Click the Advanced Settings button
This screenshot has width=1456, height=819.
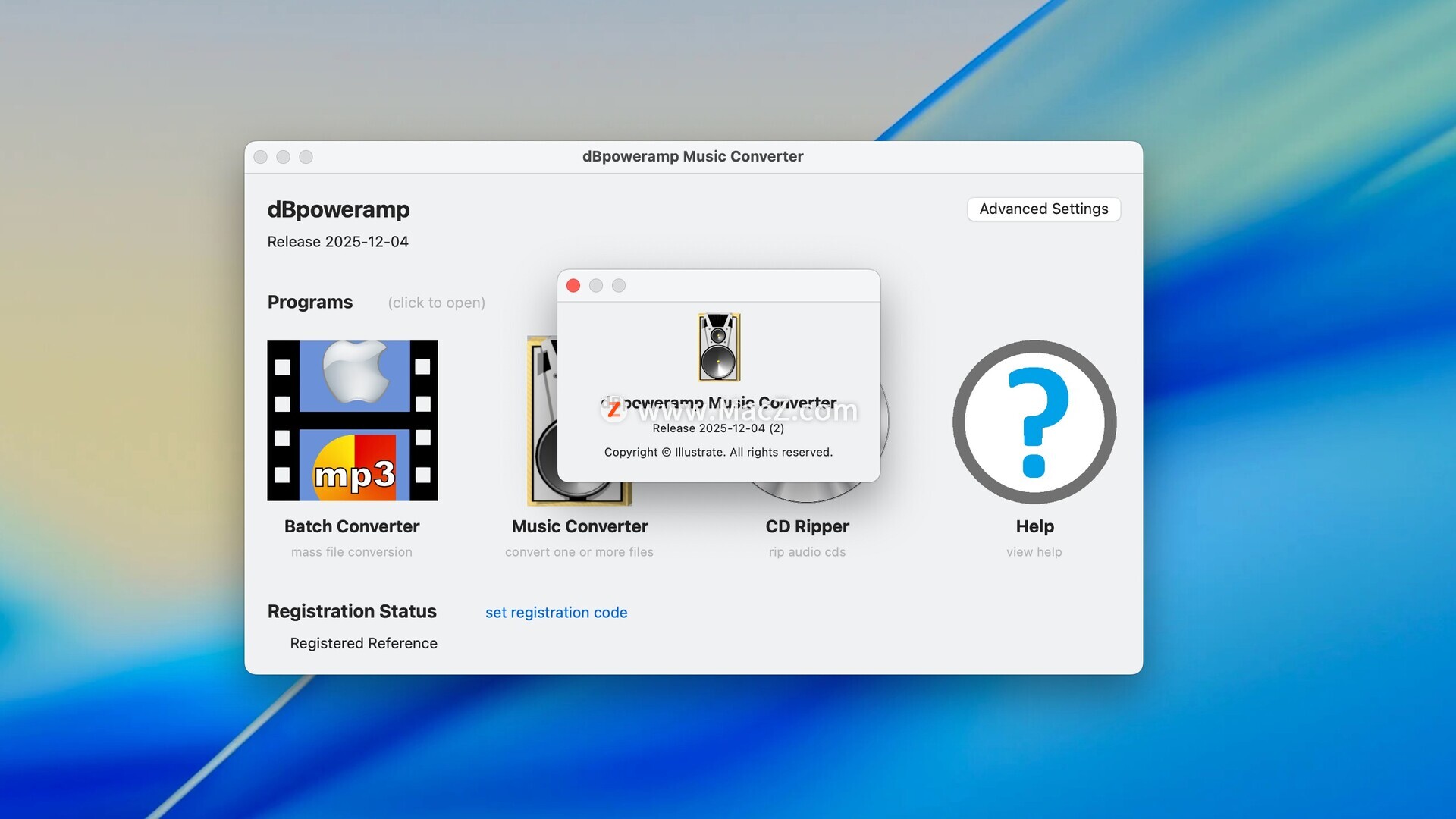tap(1043, 209)
